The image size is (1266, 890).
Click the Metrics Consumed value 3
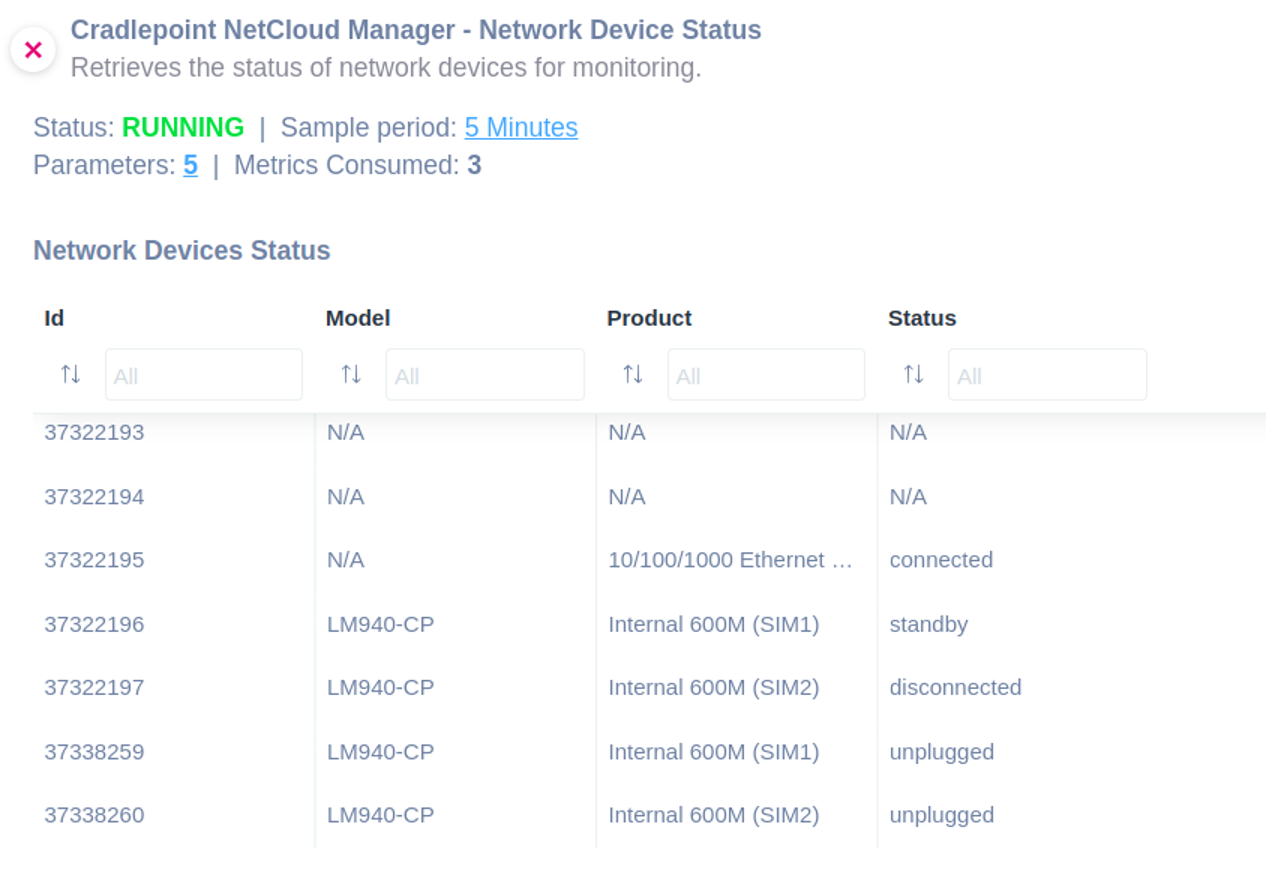(x=474, y=165)
